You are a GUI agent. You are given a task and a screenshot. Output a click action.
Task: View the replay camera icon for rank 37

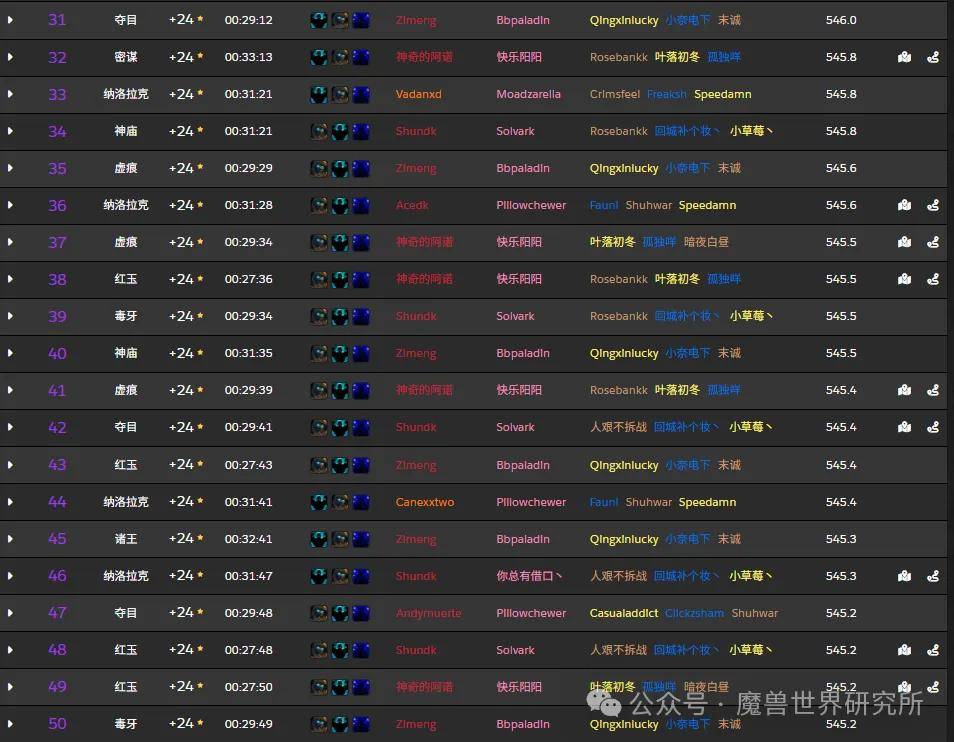tap(905, 242)
